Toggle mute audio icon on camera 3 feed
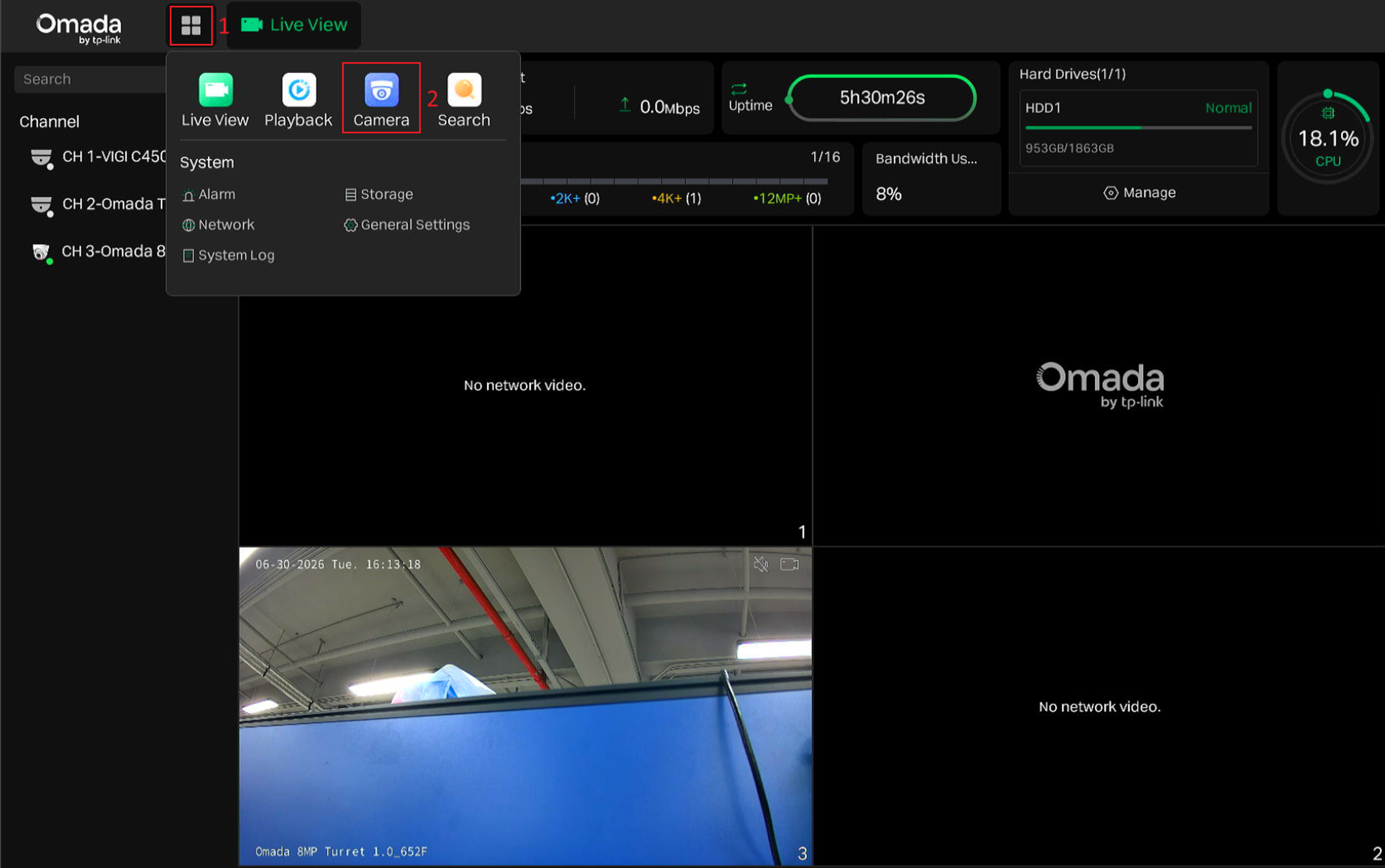This screenshot has height=868, width=1385. pyautogui.click(x=760, y=564)
